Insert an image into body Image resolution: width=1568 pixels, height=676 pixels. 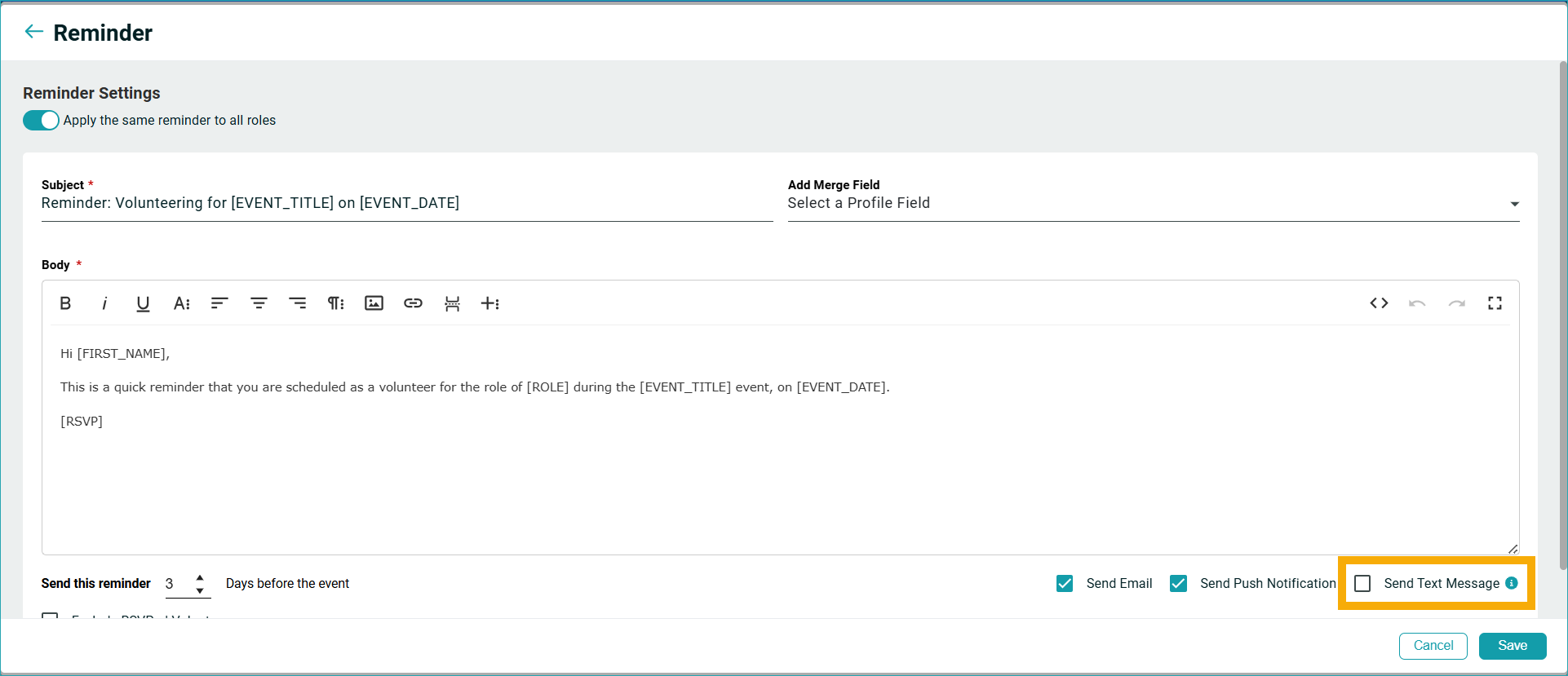pos(374,303)
